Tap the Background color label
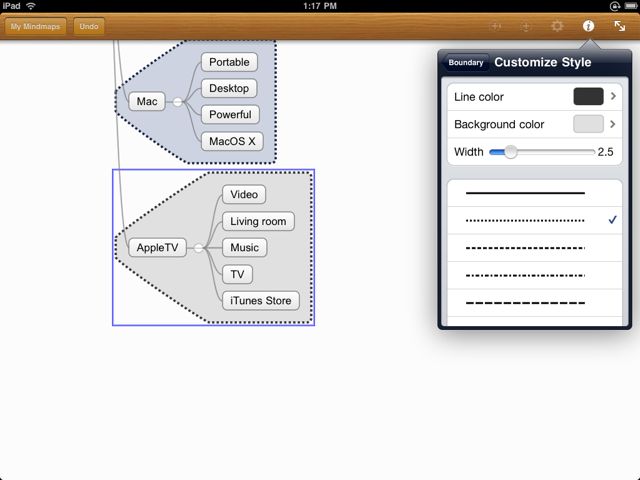 coord(499,124)
